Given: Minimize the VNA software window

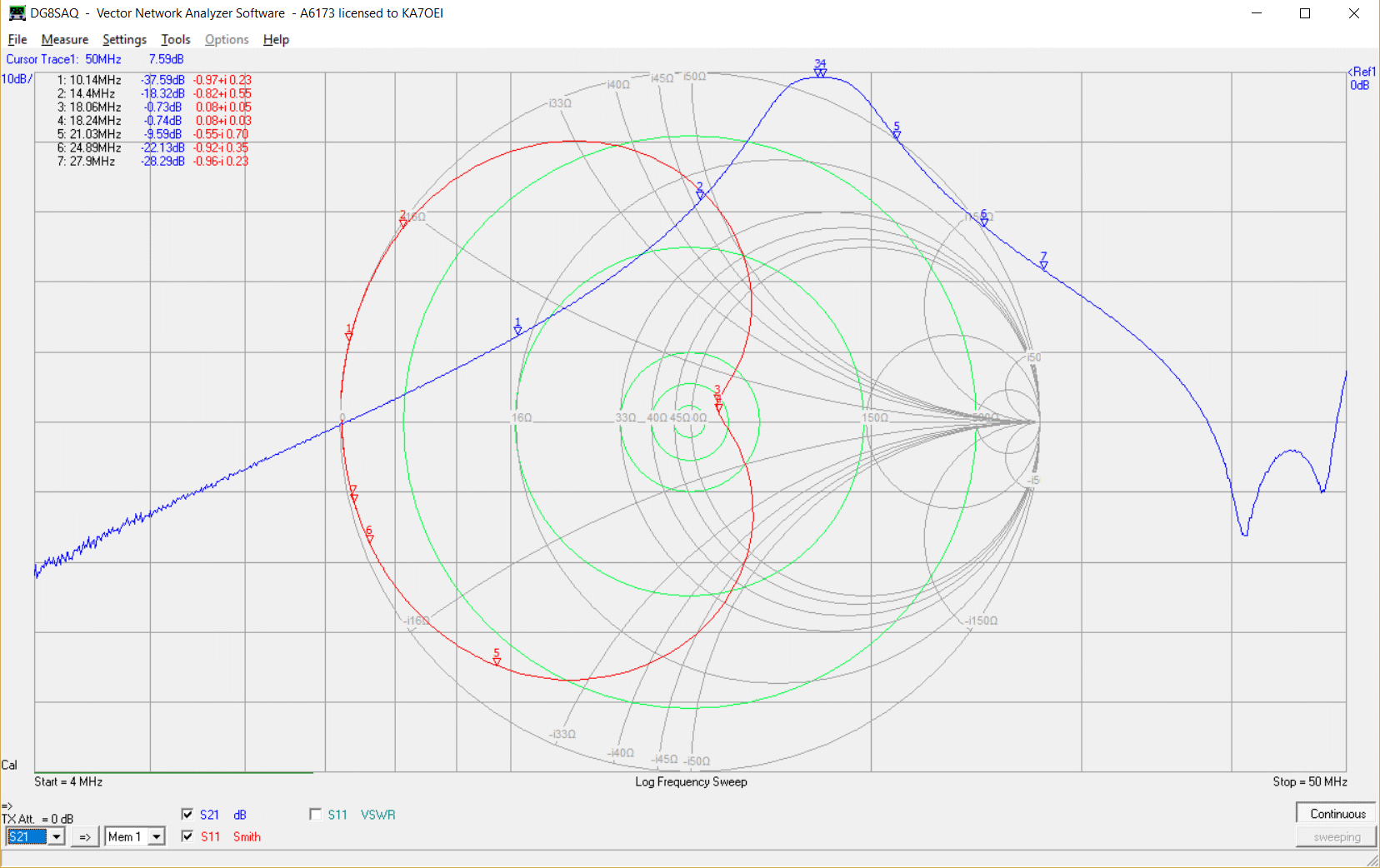Looking at the screenshot, I should 1257,12.
